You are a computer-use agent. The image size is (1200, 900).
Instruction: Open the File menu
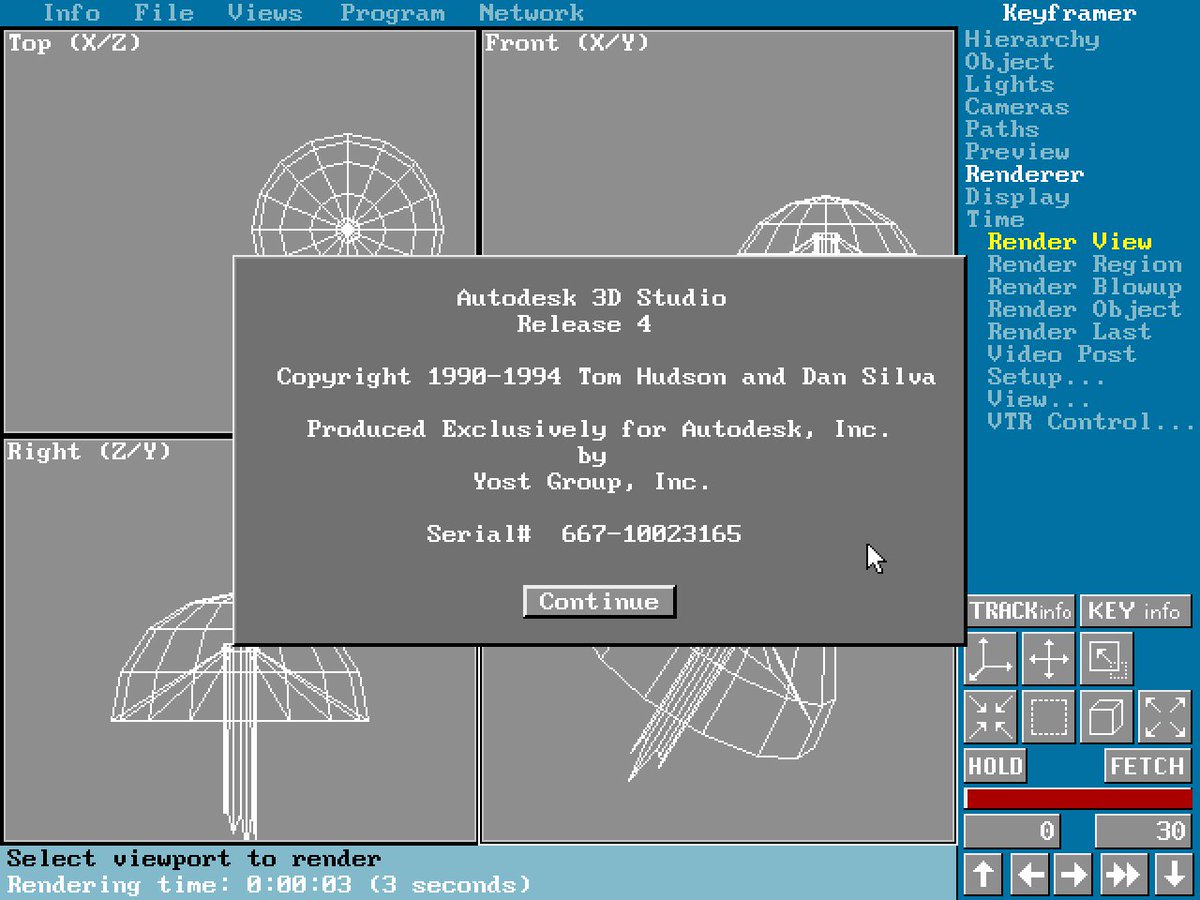(163, 13)
